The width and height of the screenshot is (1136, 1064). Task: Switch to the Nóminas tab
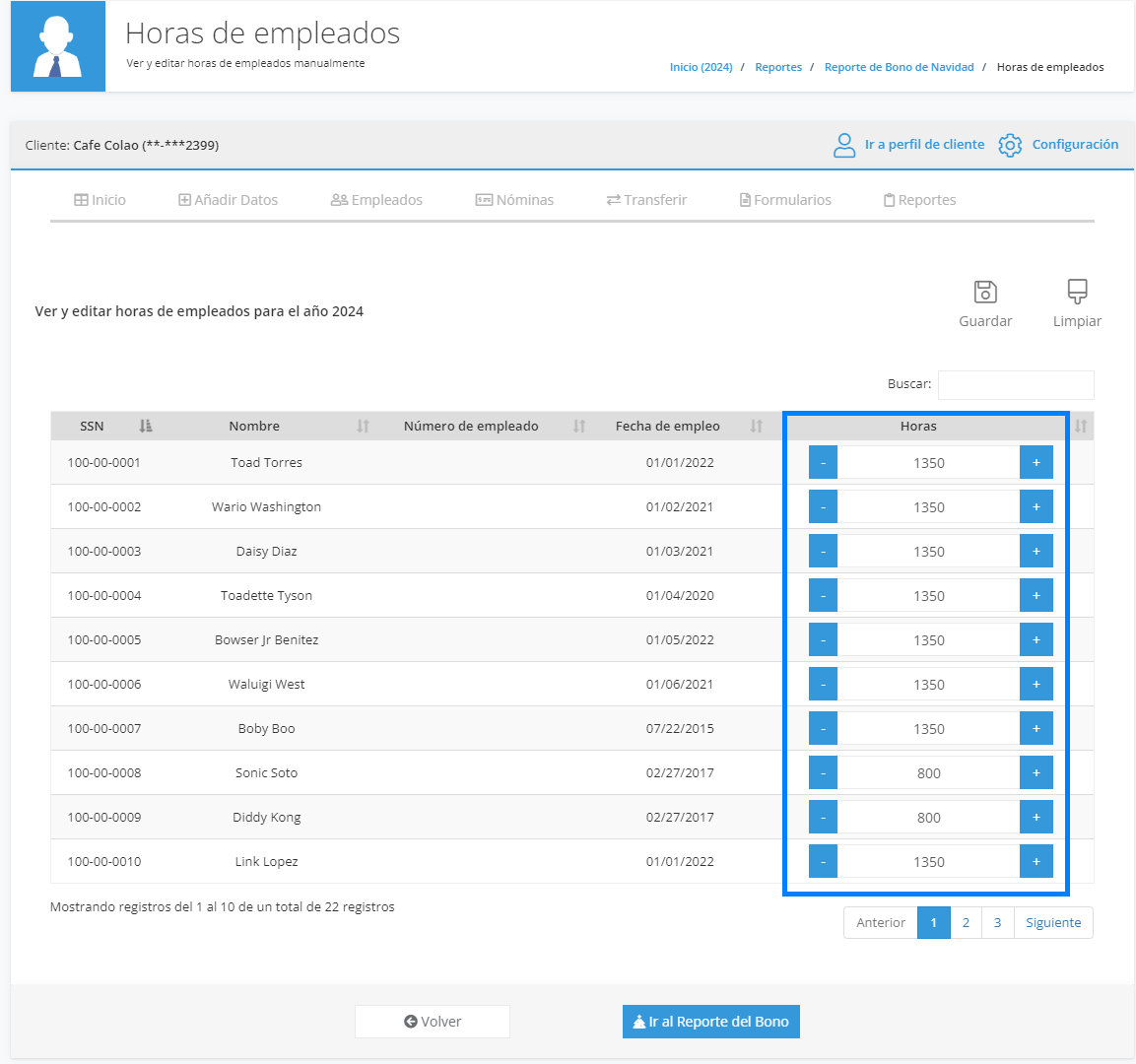(514, 200)
